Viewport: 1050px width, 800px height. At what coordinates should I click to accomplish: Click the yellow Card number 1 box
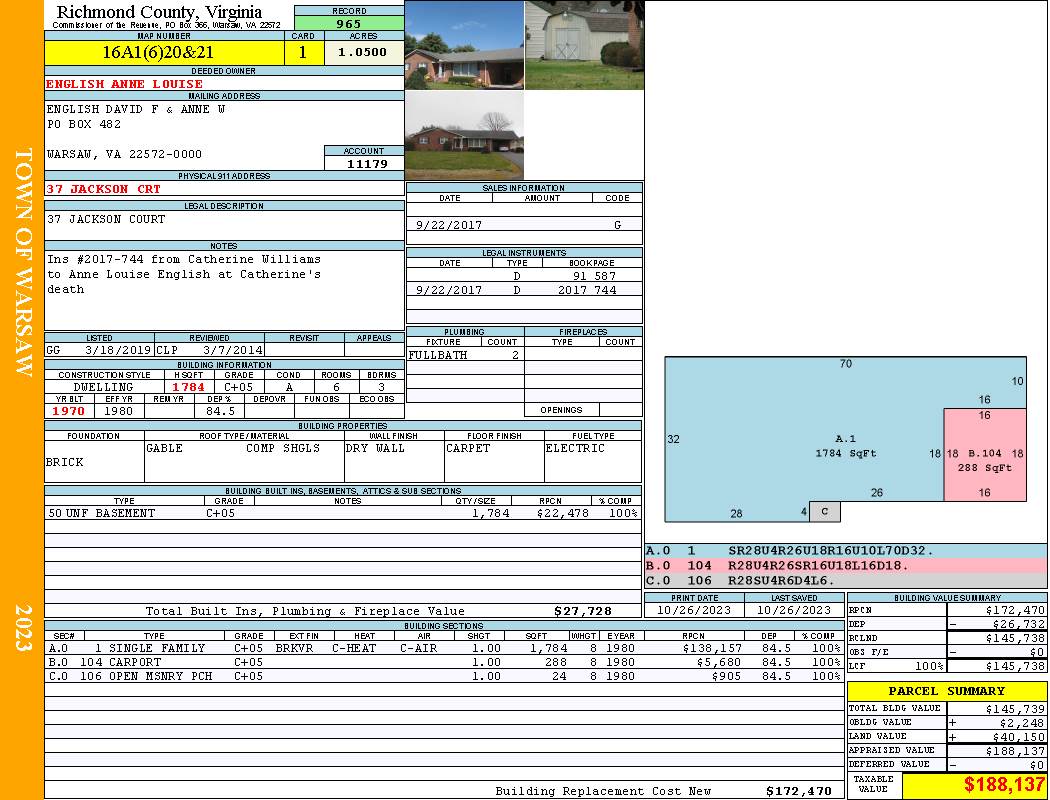pyautogui.click(x=303, y=52)
